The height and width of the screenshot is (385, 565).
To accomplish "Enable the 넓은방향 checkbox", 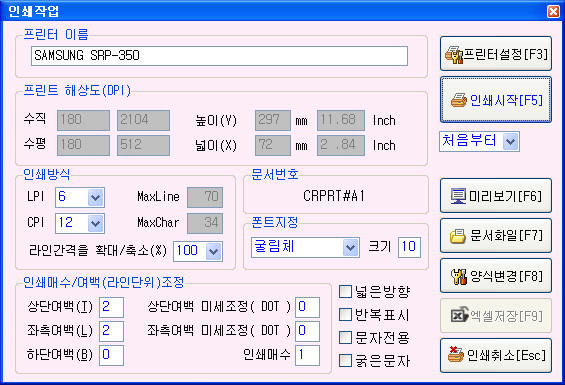I will pos(345,292).
